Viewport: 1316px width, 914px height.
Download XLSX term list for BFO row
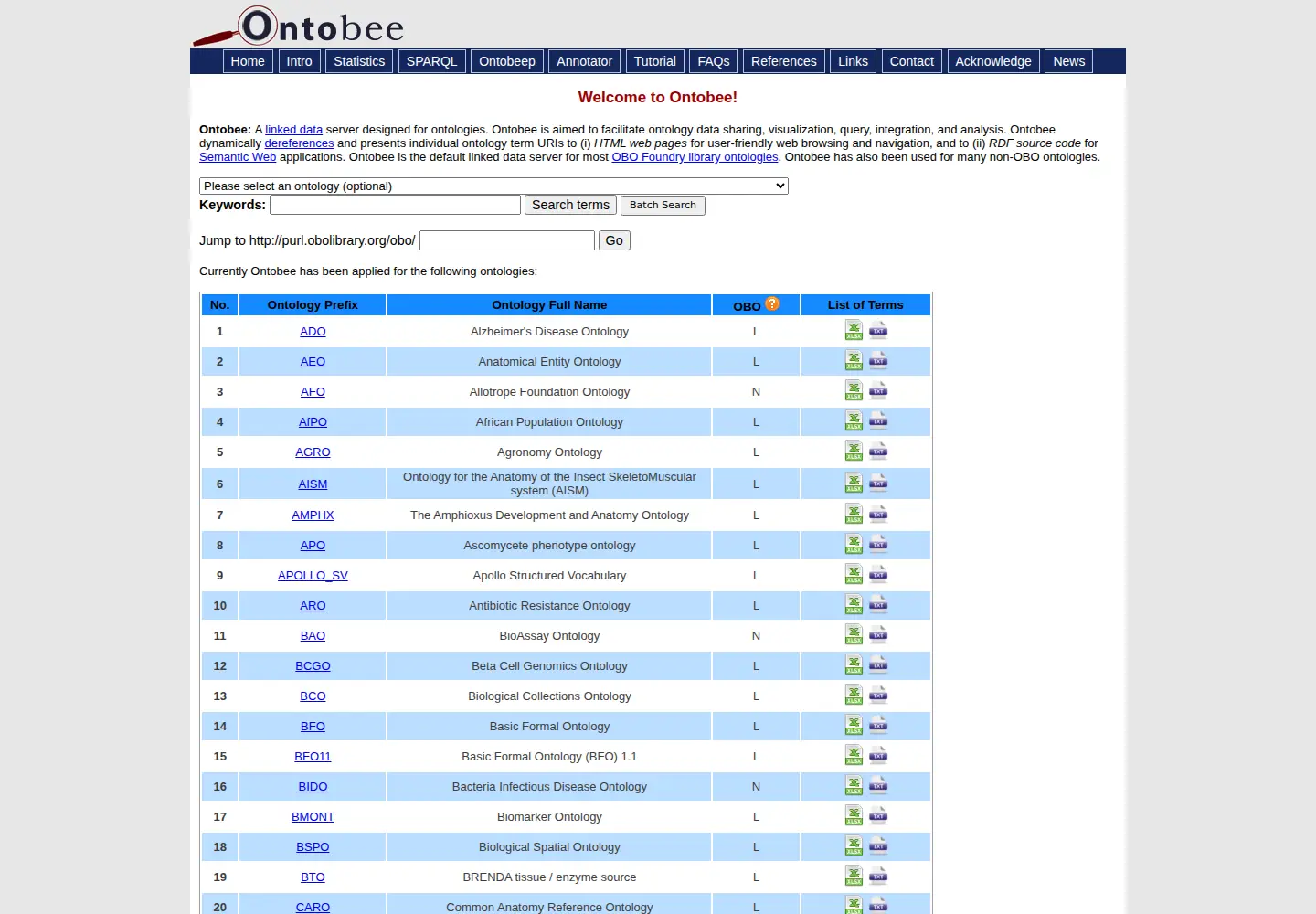pyautogui.click(x=854, y=725)
